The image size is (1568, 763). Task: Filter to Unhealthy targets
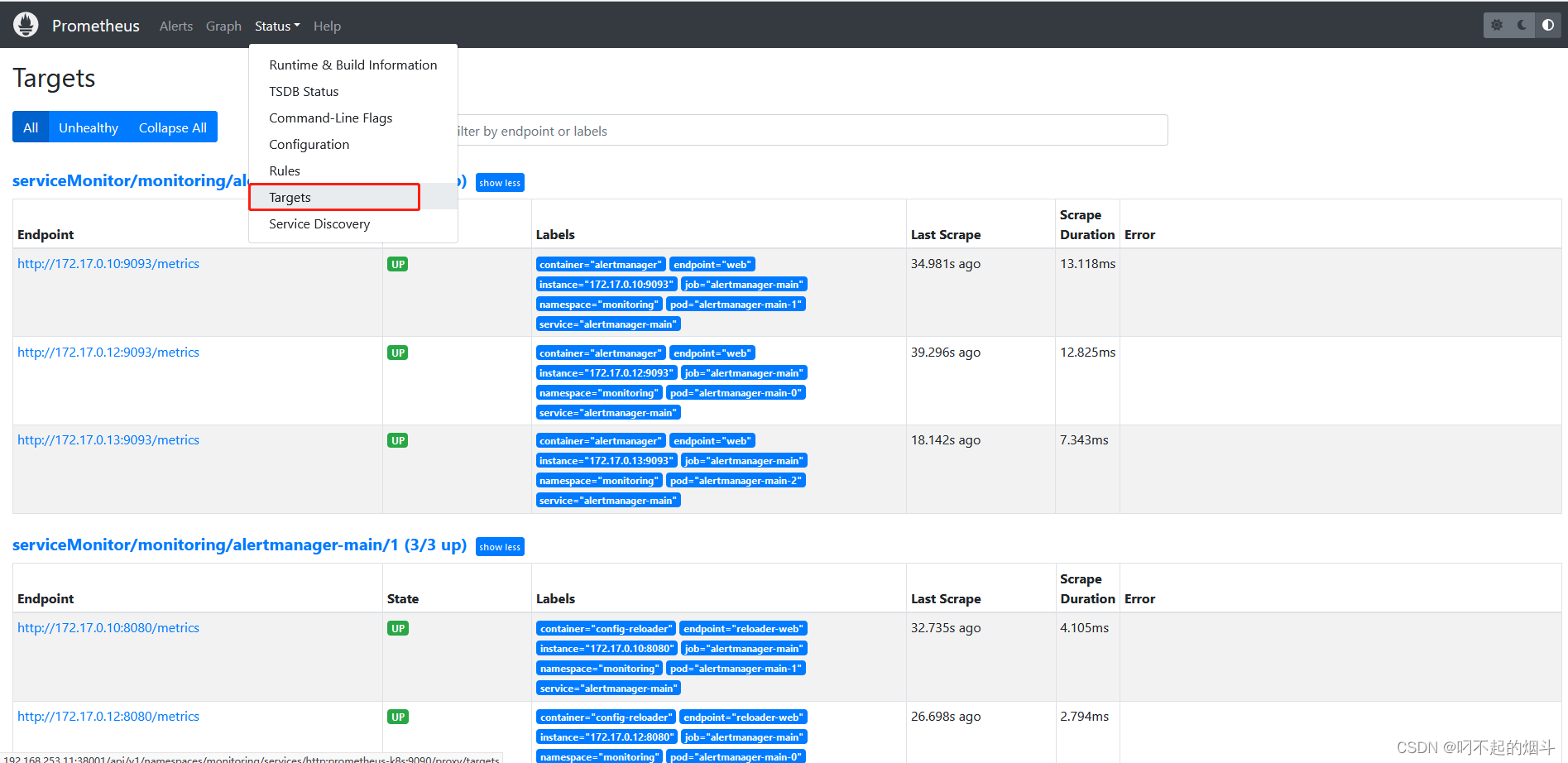tap(89, 127)
